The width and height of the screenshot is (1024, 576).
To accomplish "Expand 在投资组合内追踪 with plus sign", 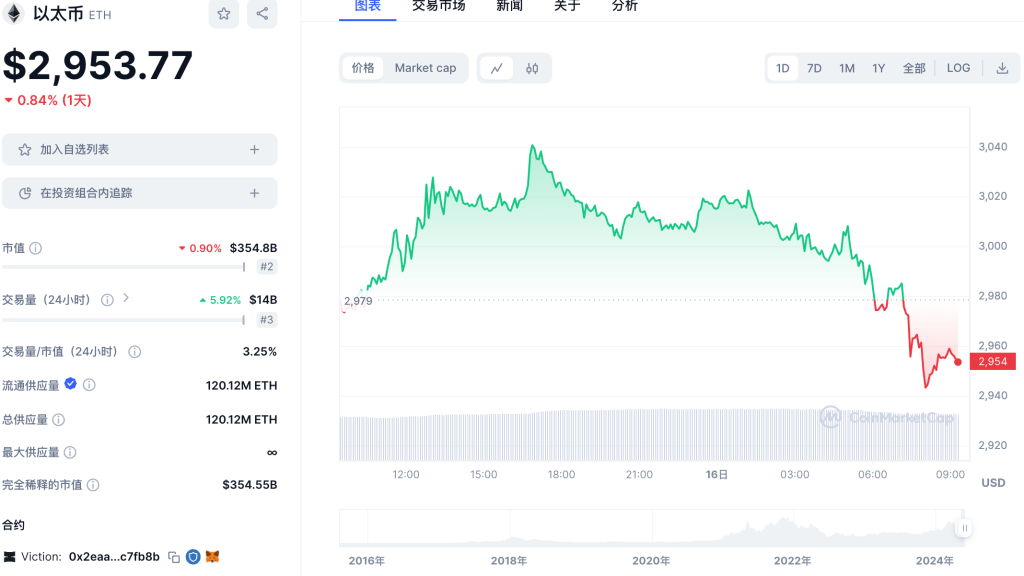I will [x=254, y=193].
